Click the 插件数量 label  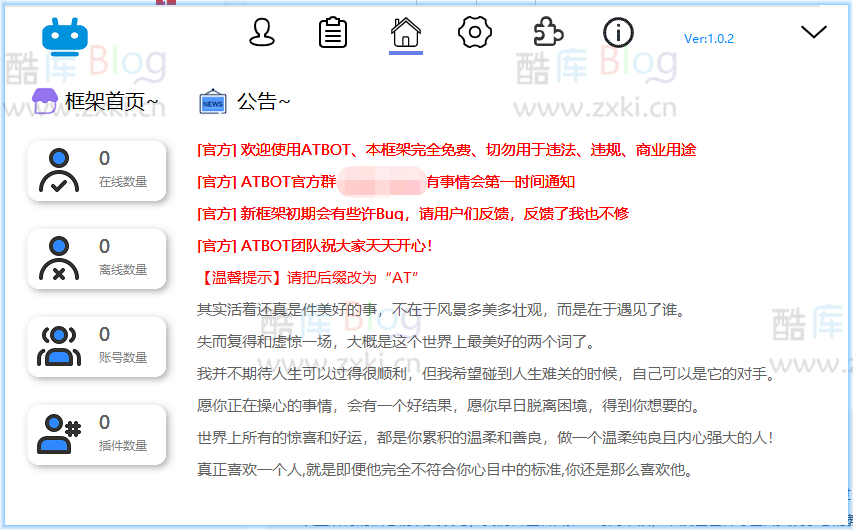tap(123, 446)
